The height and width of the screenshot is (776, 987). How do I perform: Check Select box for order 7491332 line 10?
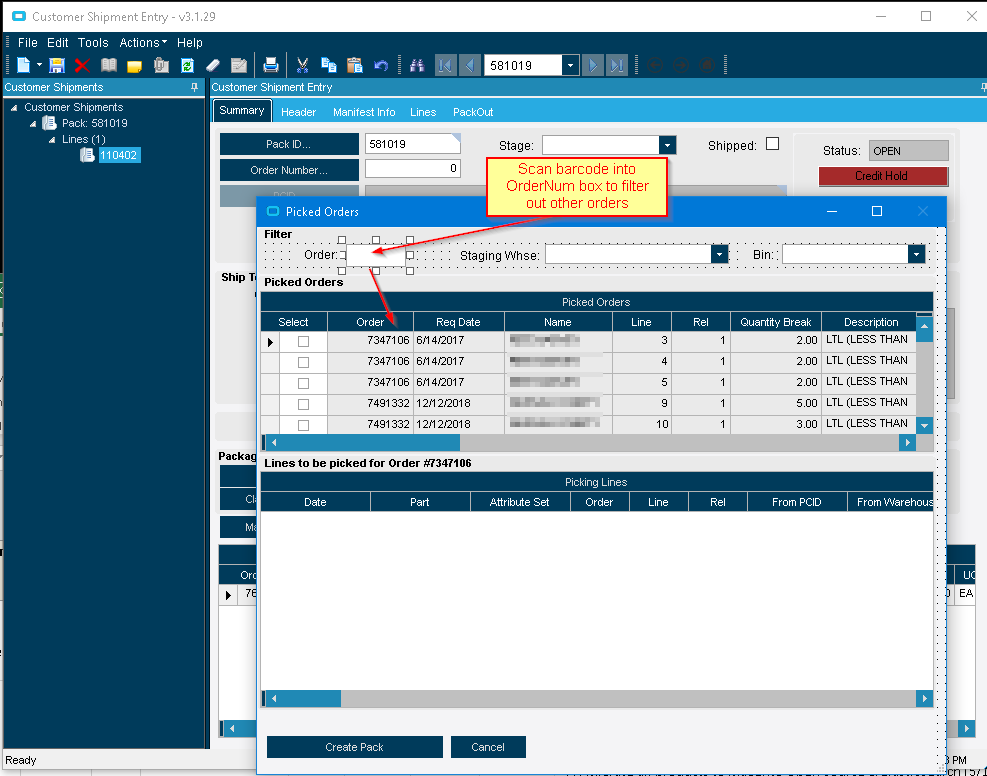[x=303, y=425]
